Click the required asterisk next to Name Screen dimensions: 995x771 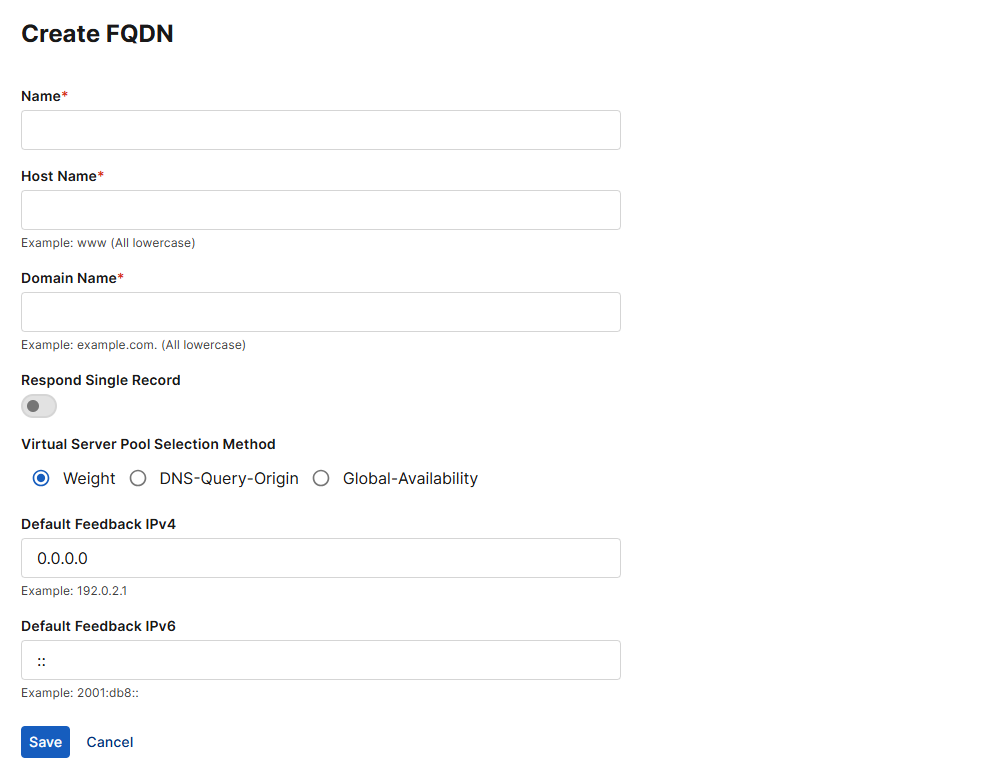pos(66,95)
